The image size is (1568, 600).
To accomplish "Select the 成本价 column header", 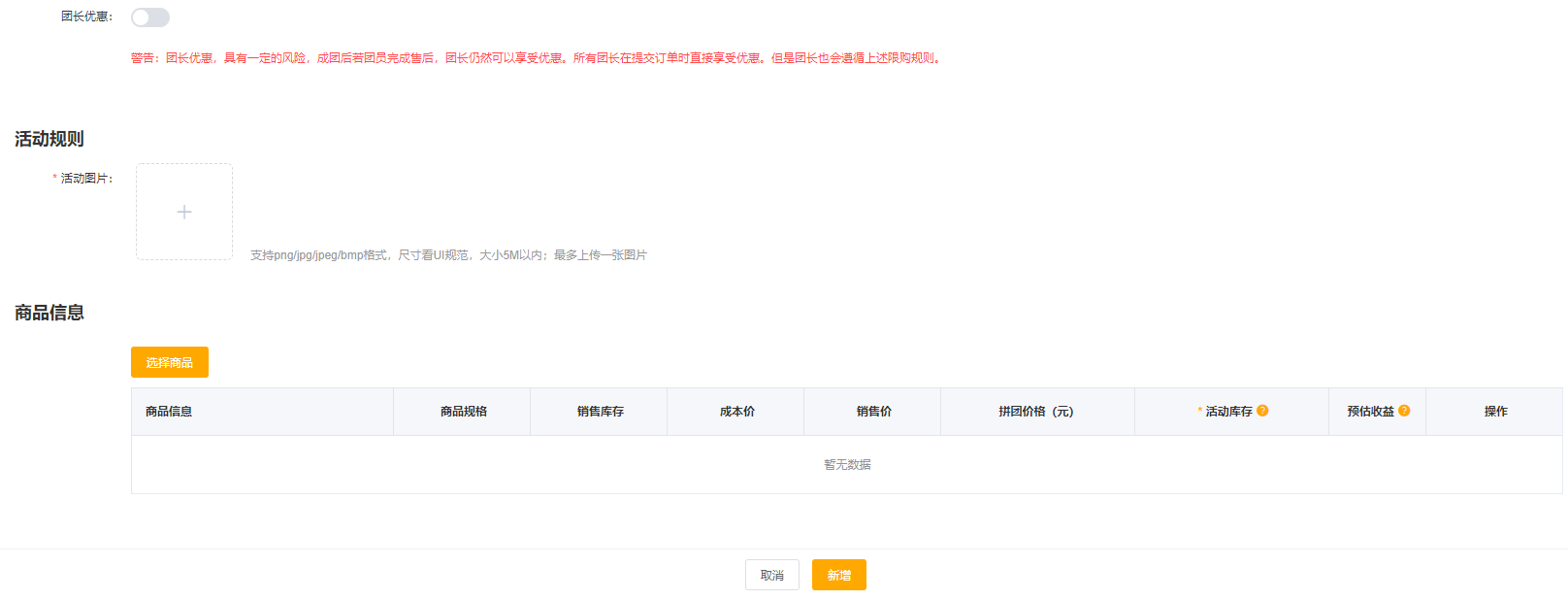I will [x=736, y=412].
